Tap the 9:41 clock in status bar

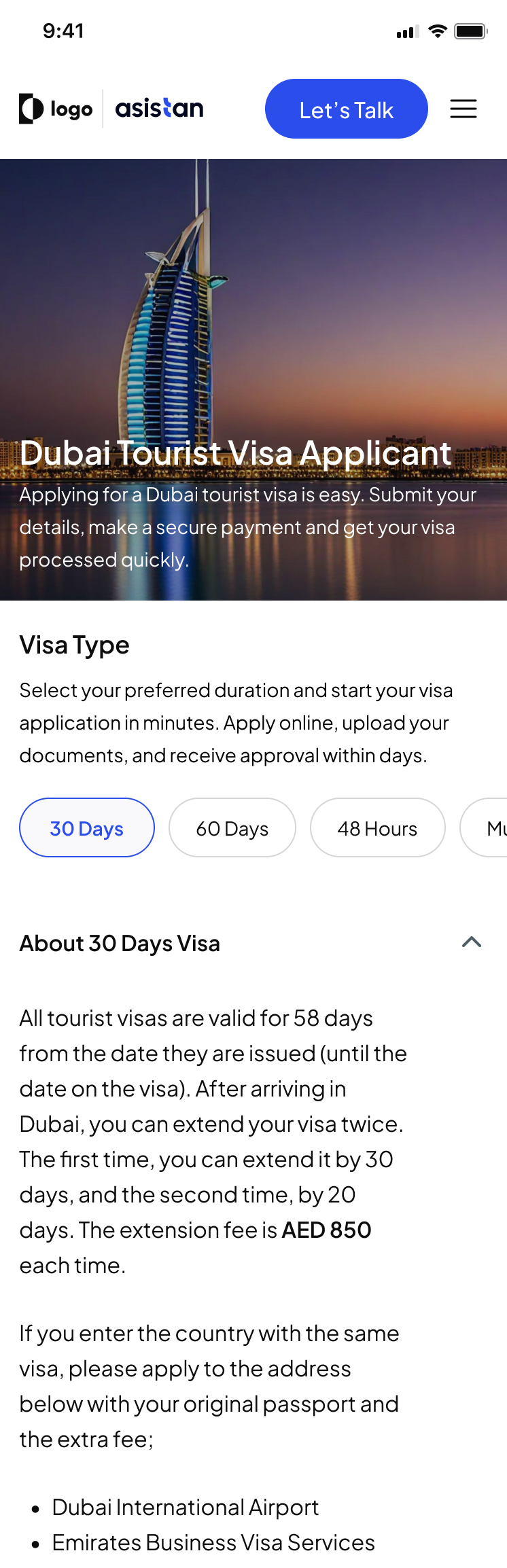coord(63,31)
